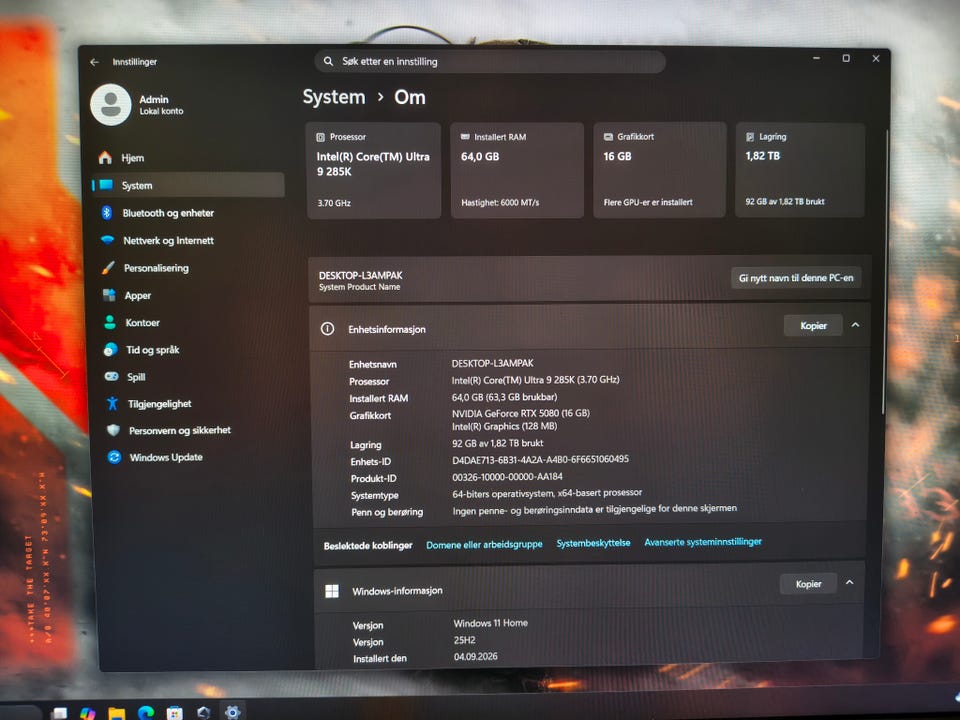Go back with the arrow beside Innstillinger

point(94,62)
